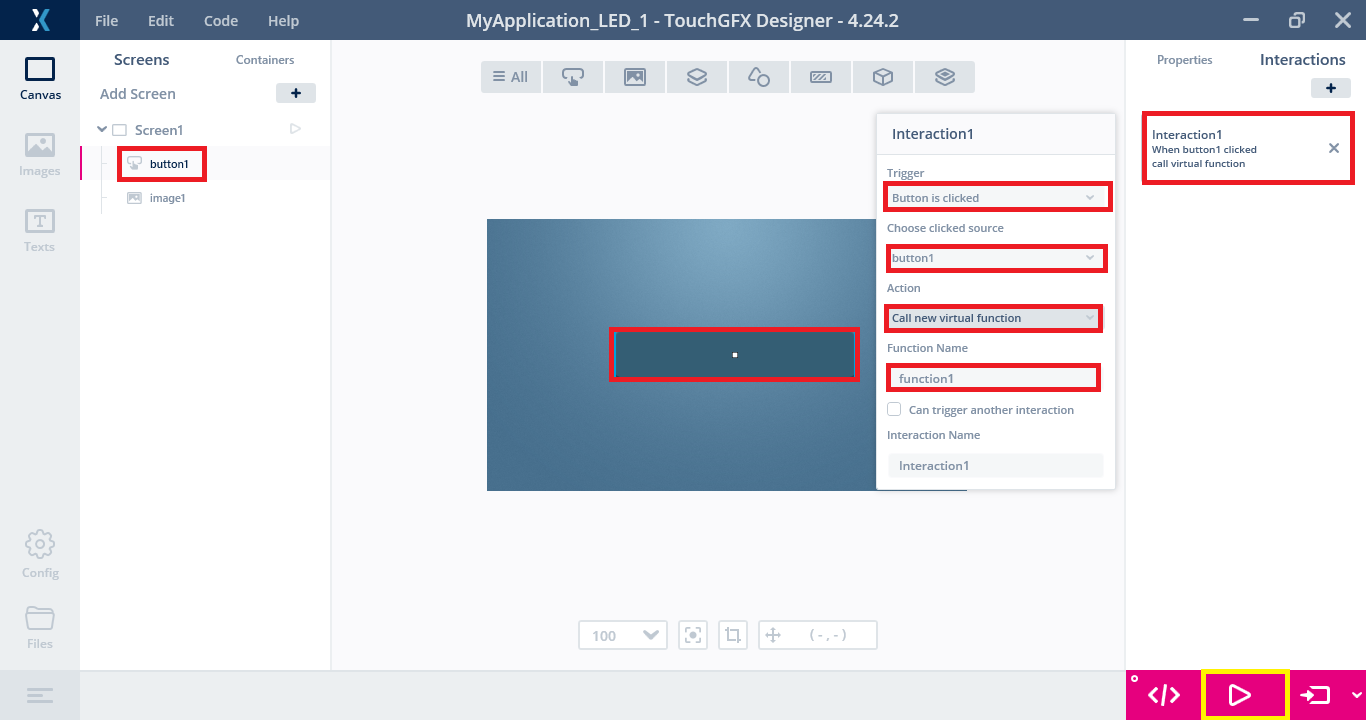This screenshot has width=1366, height=720.
Task: Switch to the Properties tab
Action: pyautogui.click(x=1185, y=60)
